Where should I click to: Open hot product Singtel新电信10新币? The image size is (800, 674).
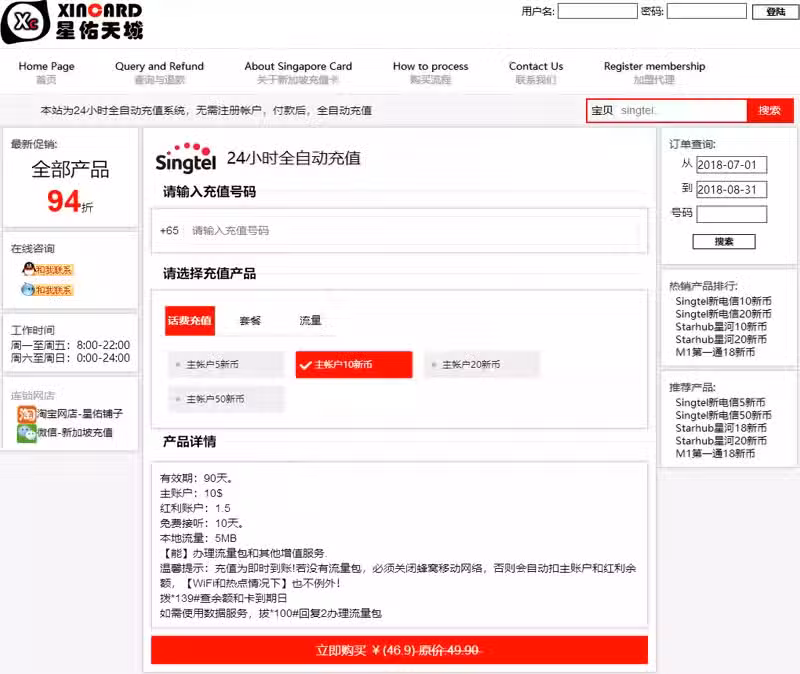click(723, 301)
